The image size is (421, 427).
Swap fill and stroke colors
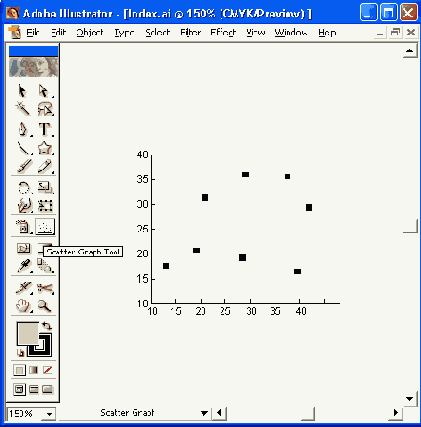coord(47,326)
